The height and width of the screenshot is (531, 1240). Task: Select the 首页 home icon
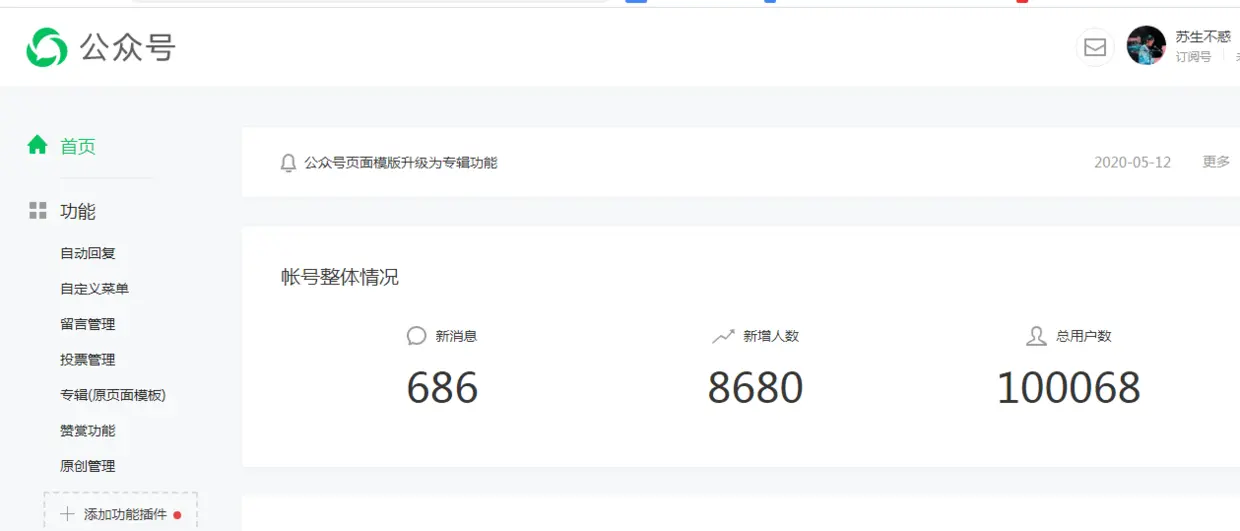click(x=37, y=145)
